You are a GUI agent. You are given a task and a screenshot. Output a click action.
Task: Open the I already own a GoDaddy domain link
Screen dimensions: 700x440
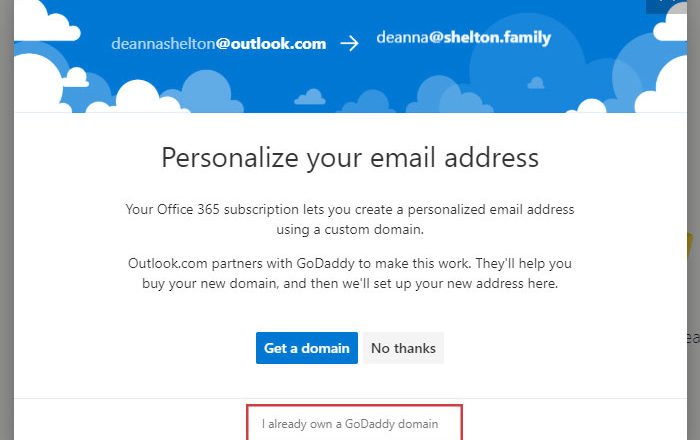(x=350, y=424)
